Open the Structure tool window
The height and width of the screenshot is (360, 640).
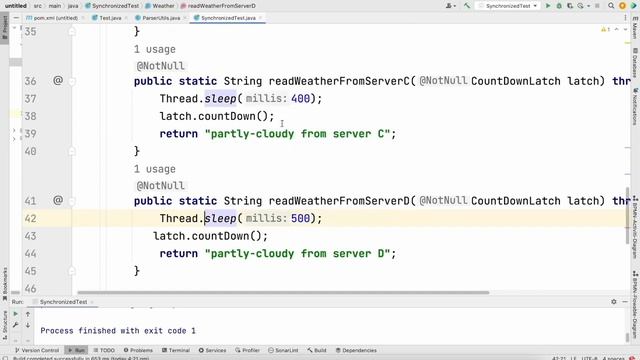(x=4, y=325)
